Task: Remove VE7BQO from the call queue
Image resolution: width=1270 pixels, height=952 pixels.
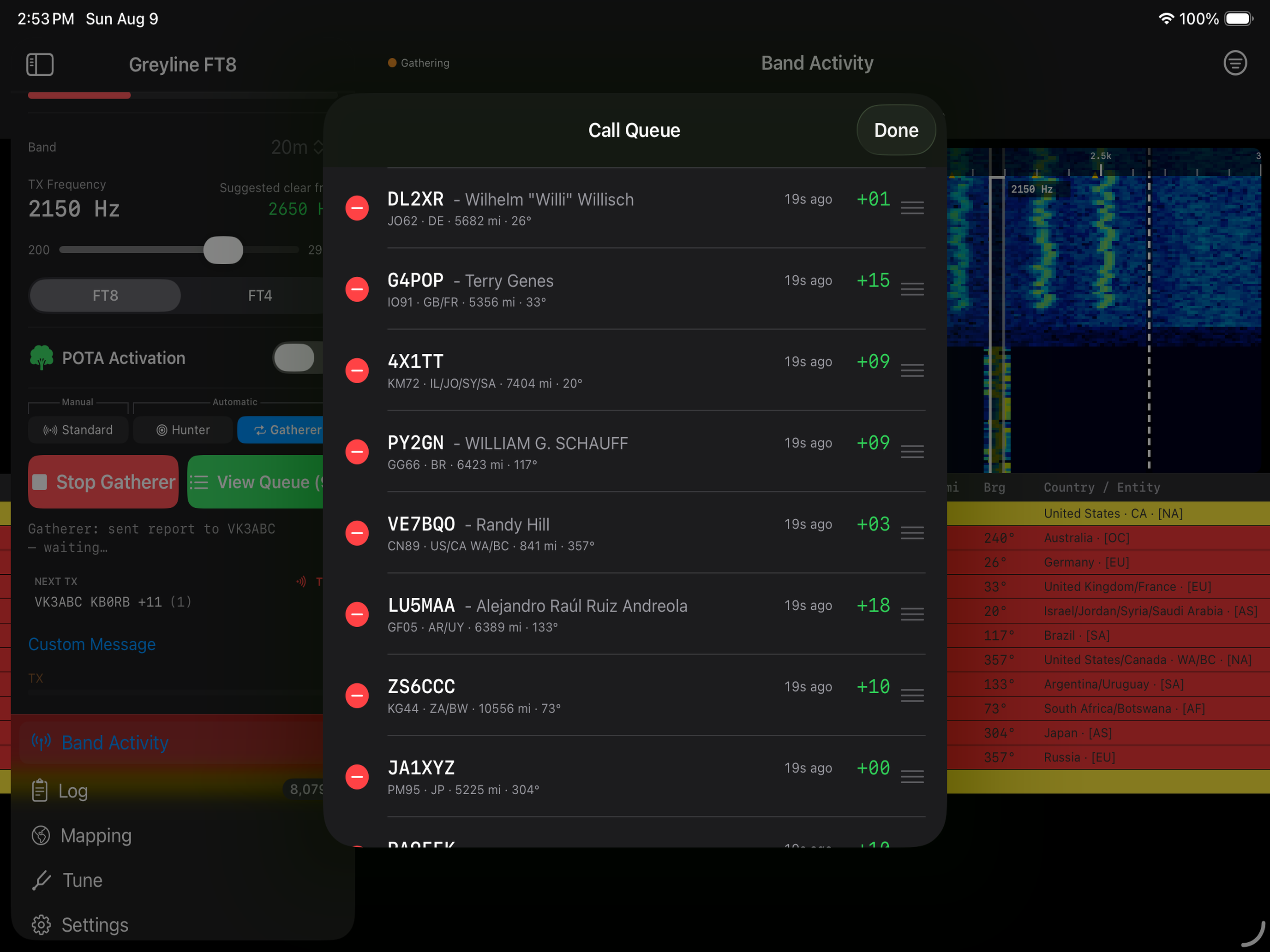Action: (x=357, y=533)
